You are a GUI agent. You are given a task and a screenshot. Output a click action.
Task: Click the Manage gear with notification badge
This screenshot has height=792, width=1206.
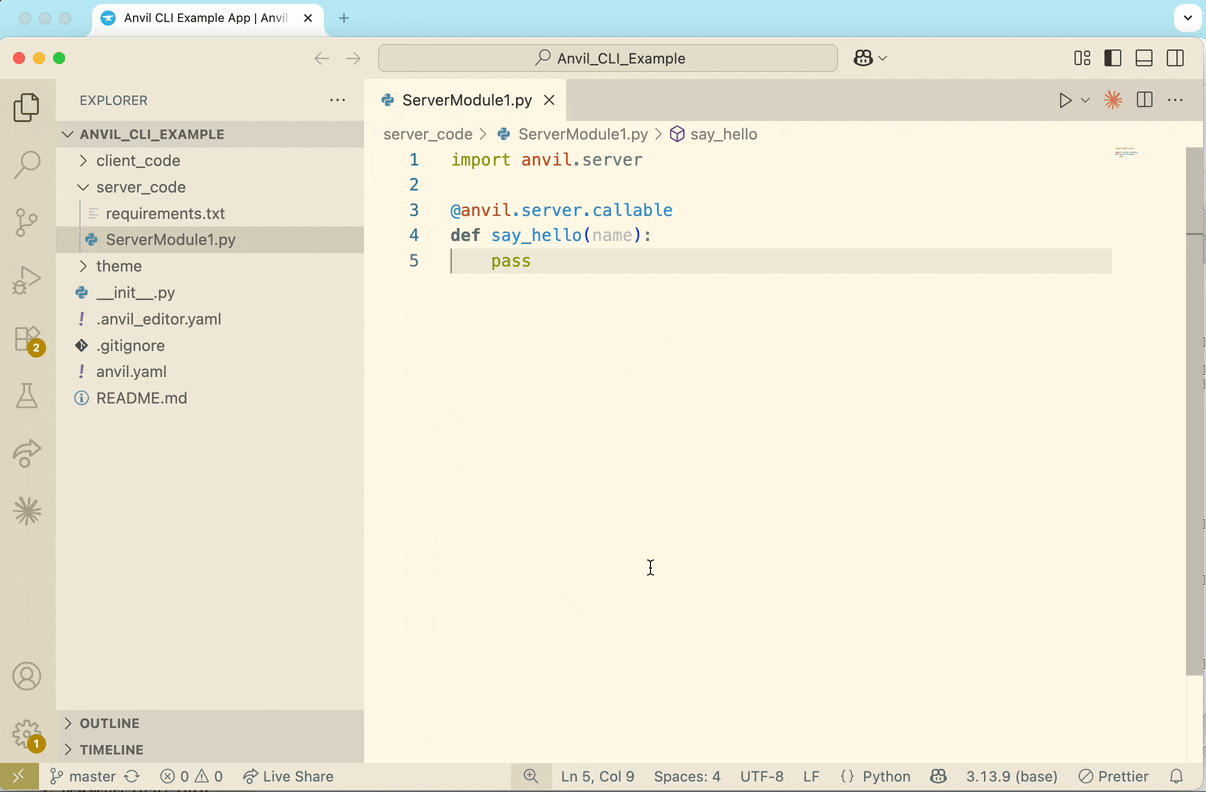click(x=27, y=733)
